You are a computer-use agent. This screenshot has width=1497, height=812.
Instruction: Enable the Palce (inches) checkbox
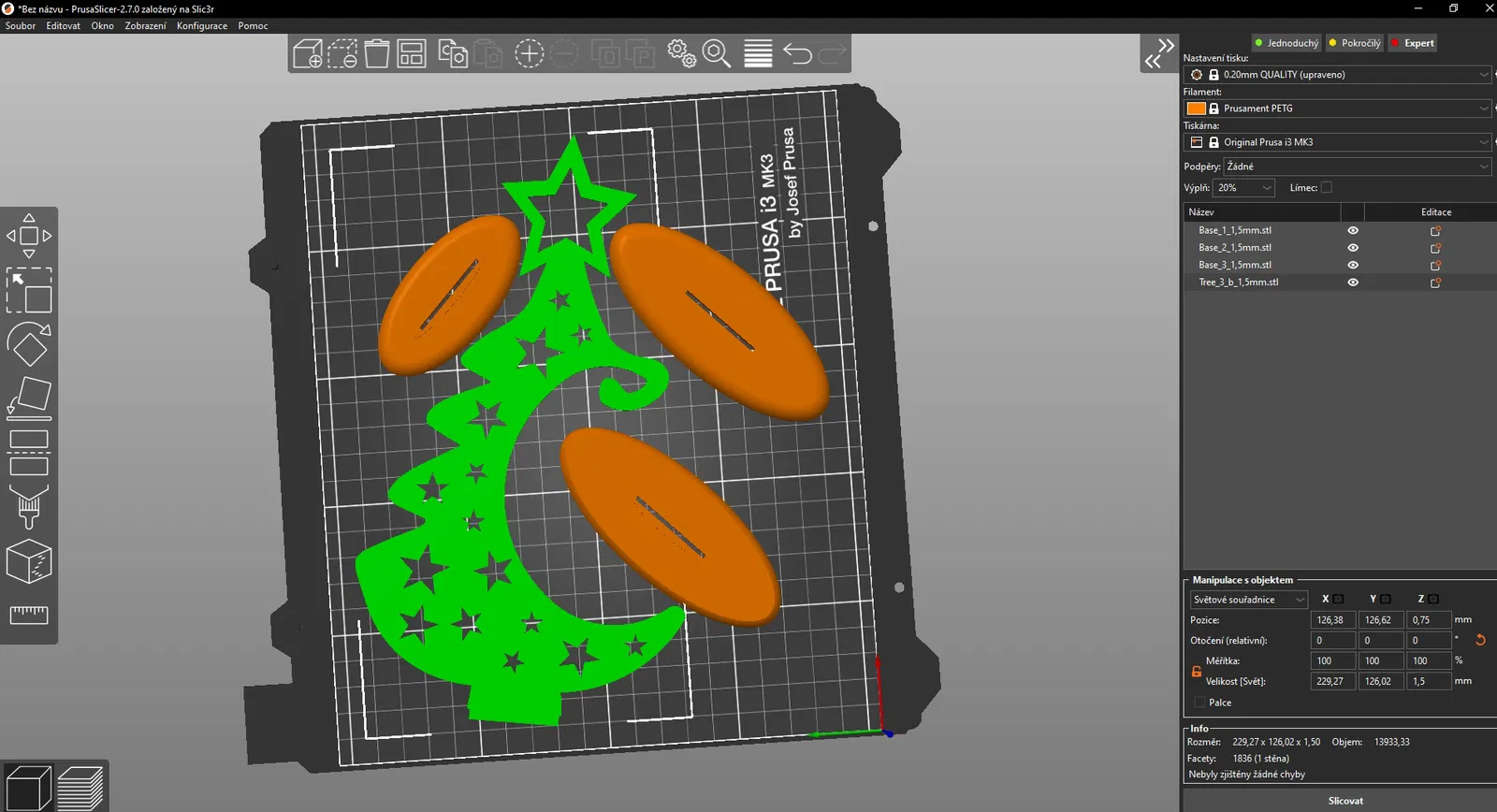click(1199, 703)
